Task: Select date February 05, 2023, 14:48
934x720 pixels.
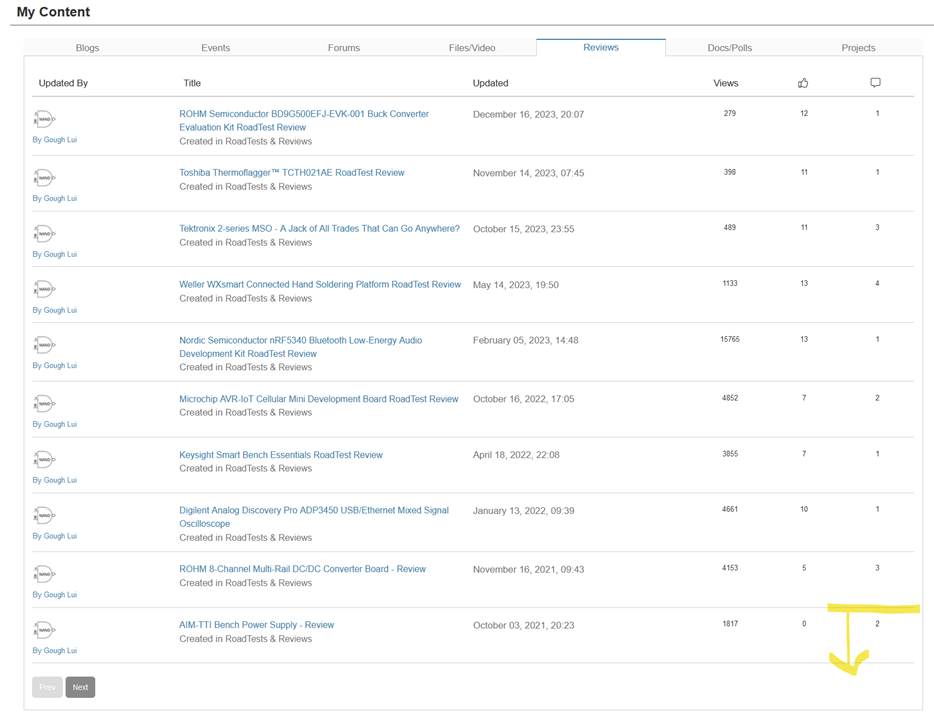Action: pyautogui.click(x=525, y=341)
